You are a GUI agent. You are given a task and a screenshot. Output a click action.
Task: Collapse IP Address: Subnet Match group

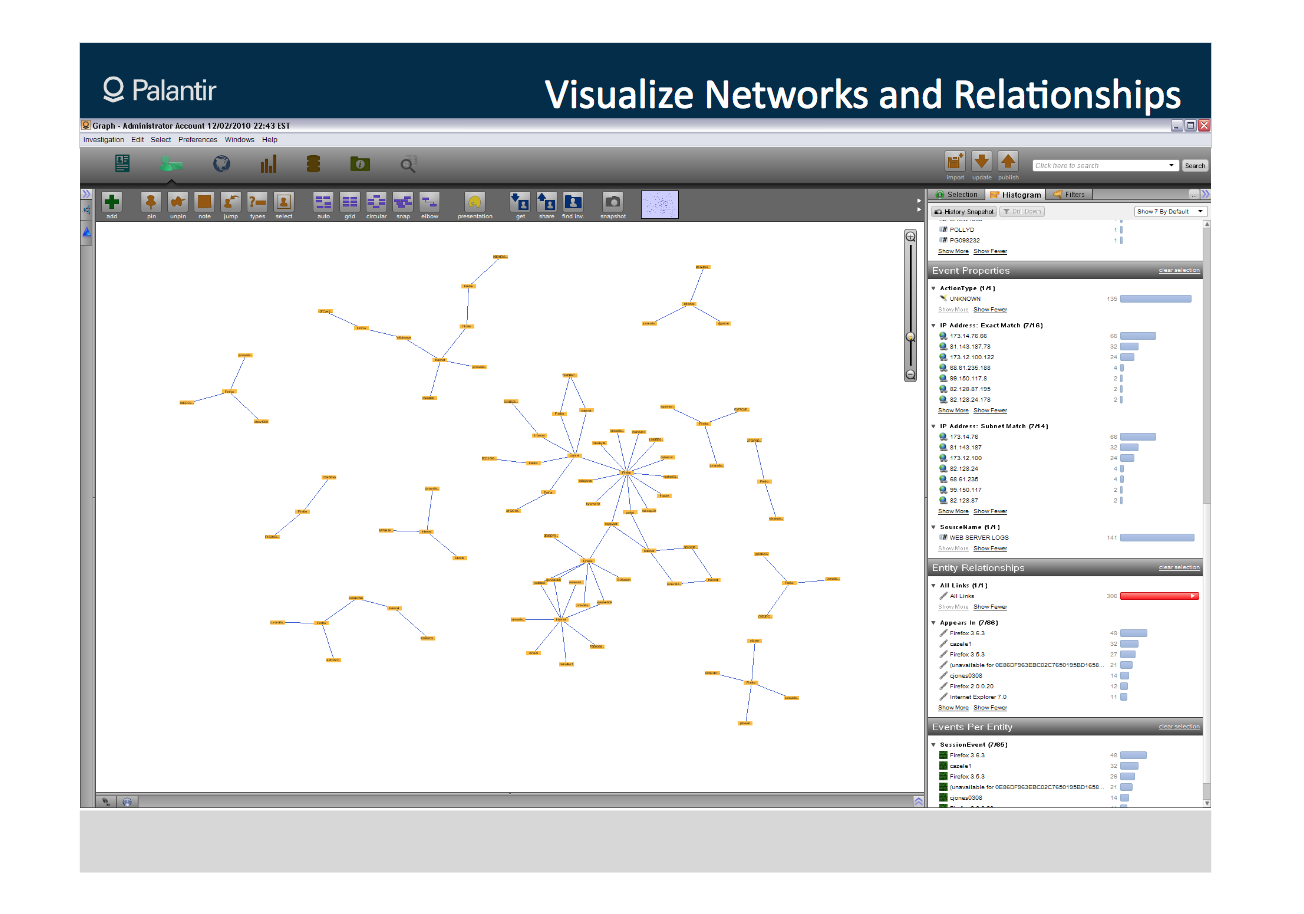click(x=934, y=426)
